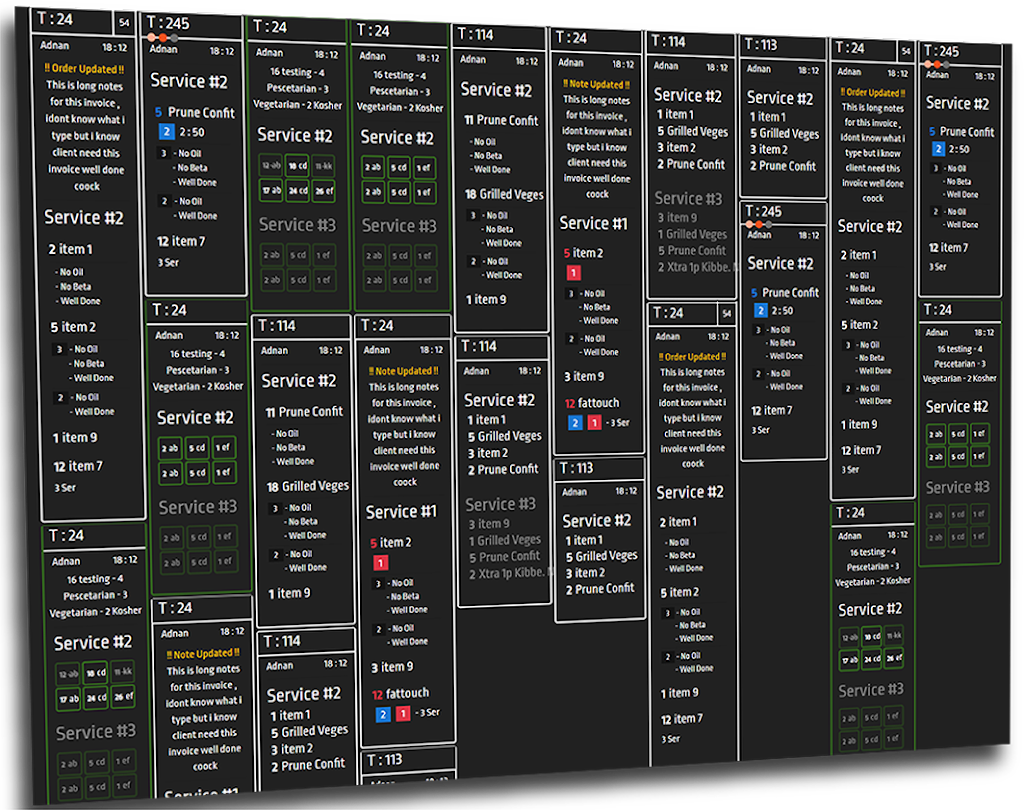Tap 24 cd box on green ticket above T:114

[298, 191]
